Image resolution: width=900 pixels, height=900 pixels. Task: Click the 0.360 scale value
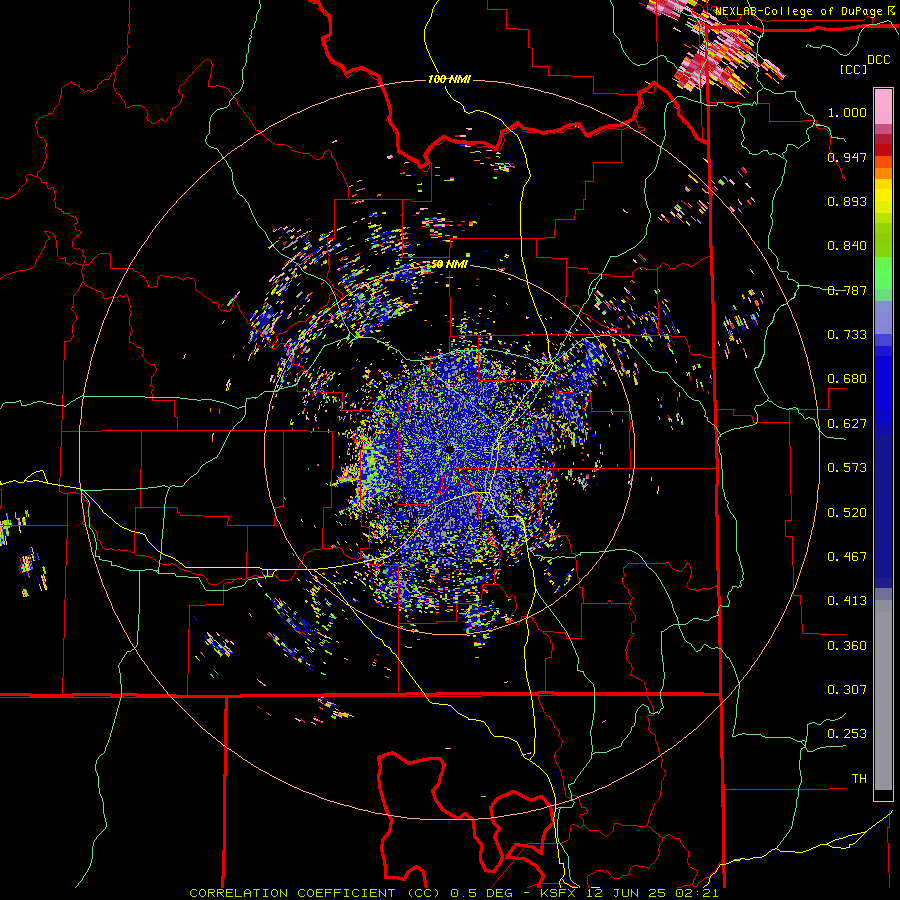[847, 646]
